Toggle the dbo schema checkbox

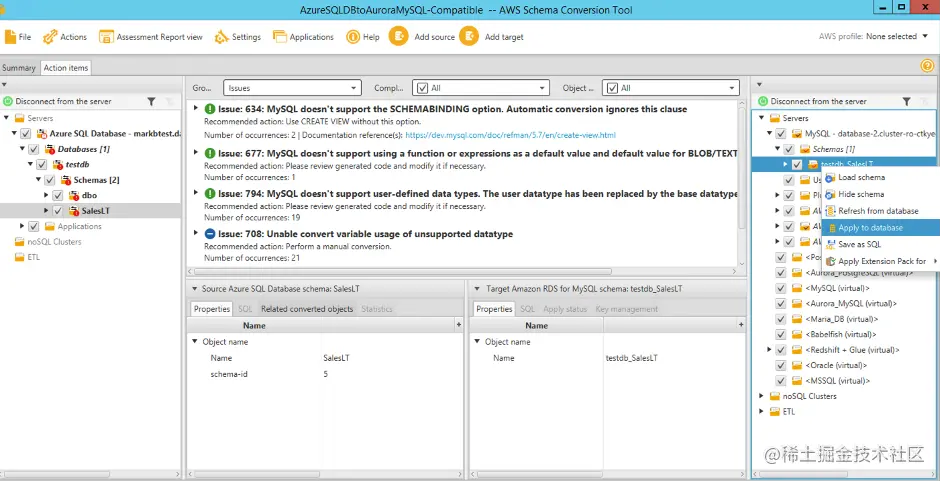point(58,195)
